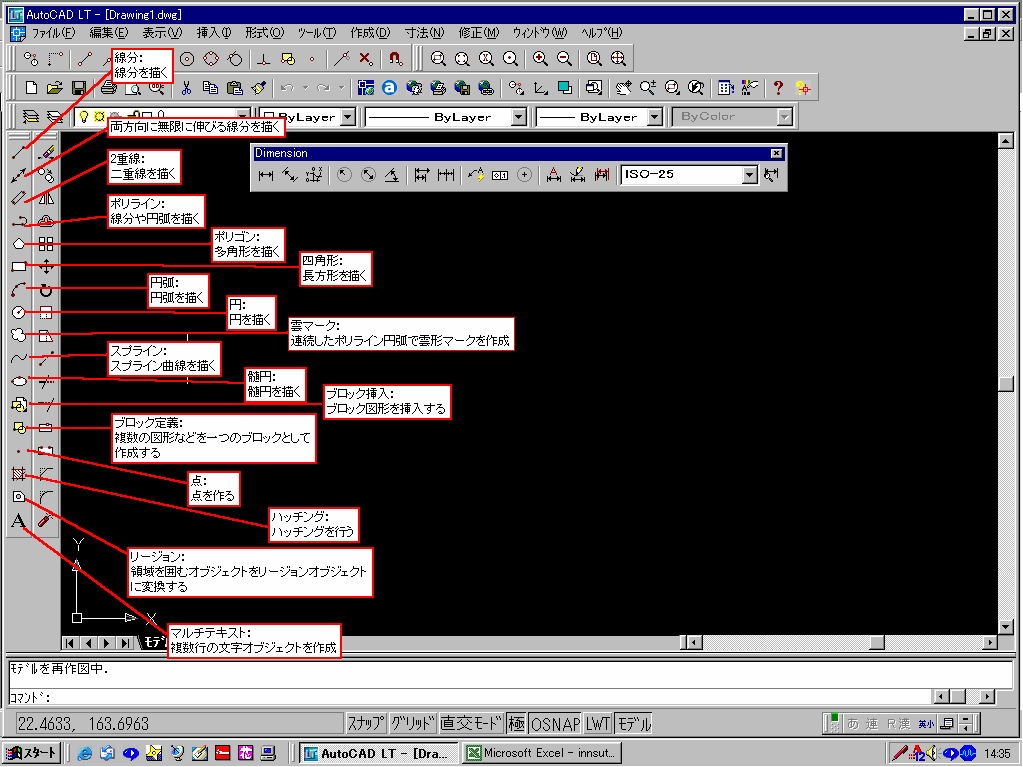Toggle LWT lineweight display

pos(598,723)
